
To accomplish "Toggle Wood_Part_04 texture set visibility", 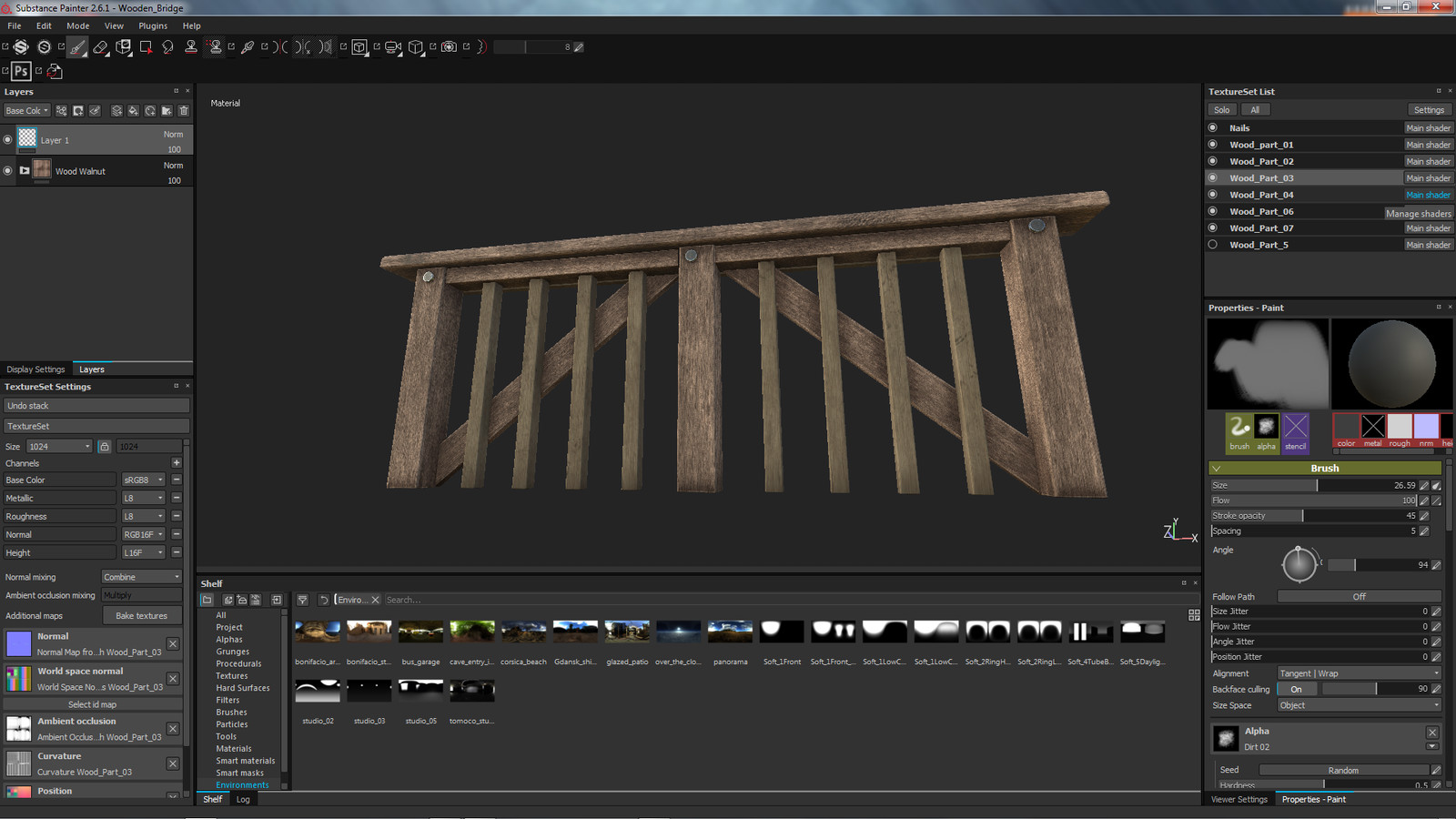I will point(1212,195).
